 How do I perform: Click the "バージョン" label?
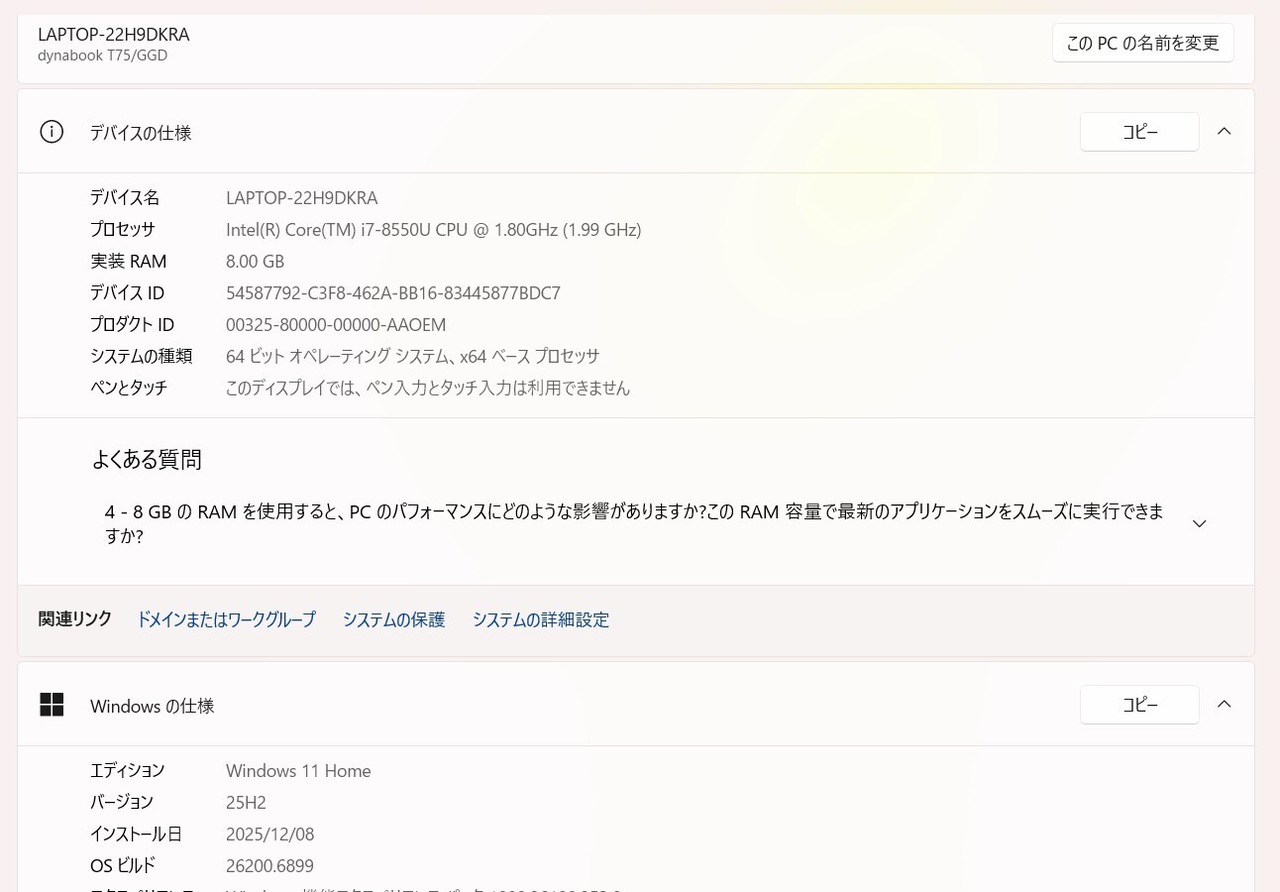(x=122, y=802)
